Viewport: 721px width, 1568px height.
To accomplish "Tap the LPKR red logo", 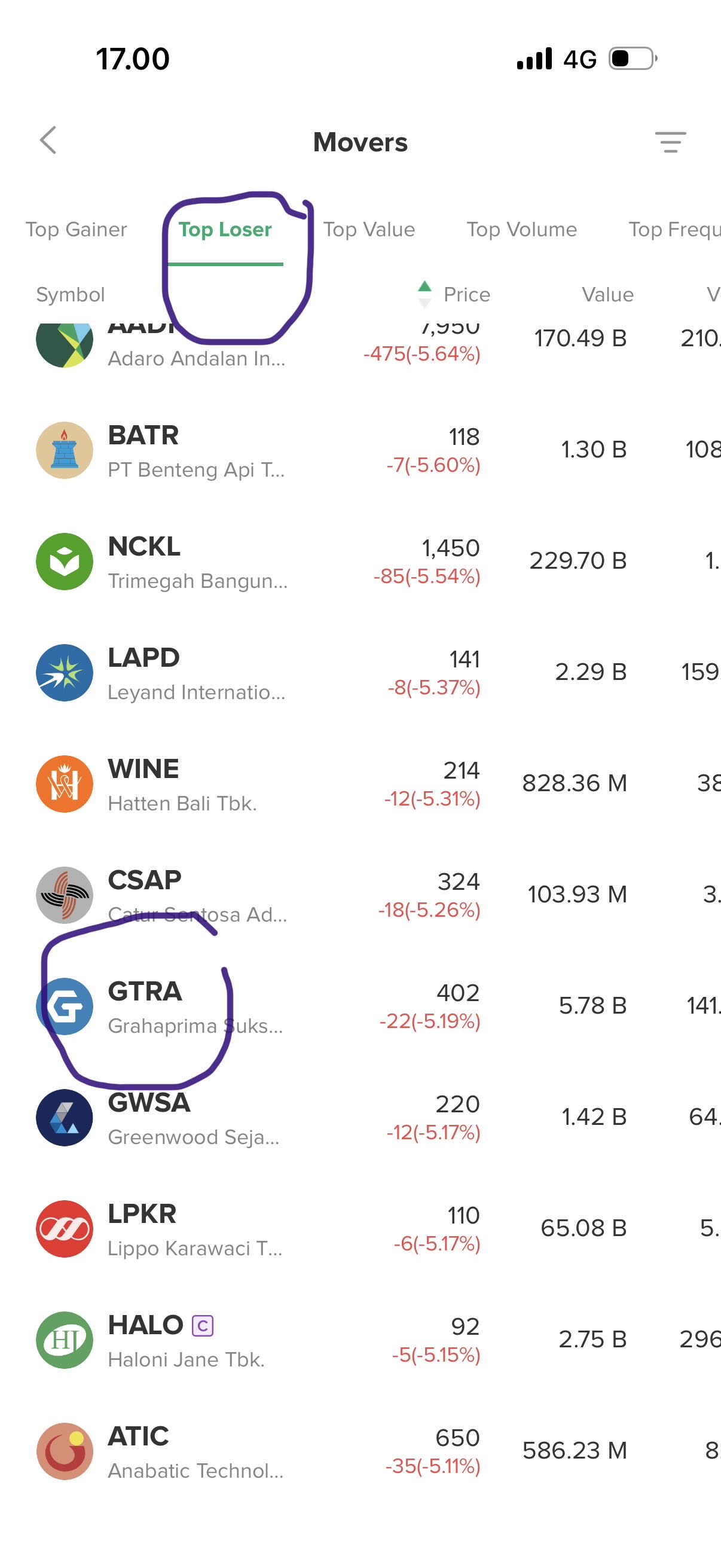I will pyautogui.click(x=65, y=1228).
